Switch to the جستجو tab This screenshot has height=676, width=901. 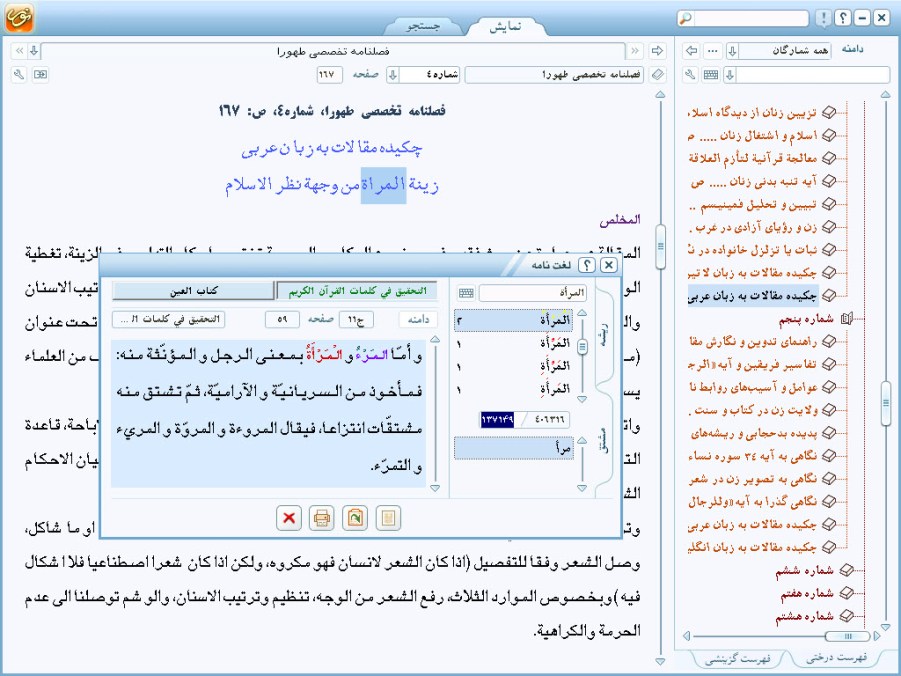[423, 26]
